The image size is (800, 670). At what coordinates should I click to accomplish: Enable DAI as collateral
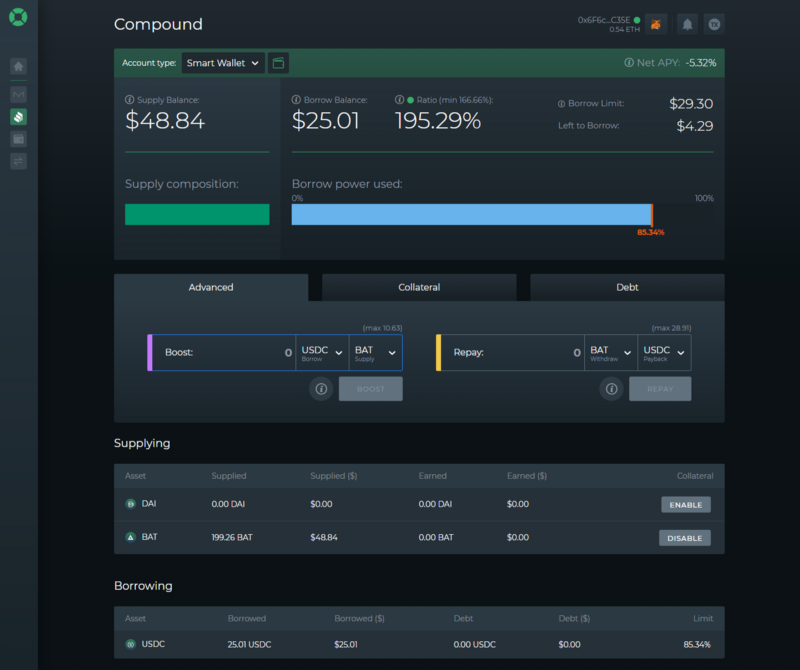coord(686,505)
